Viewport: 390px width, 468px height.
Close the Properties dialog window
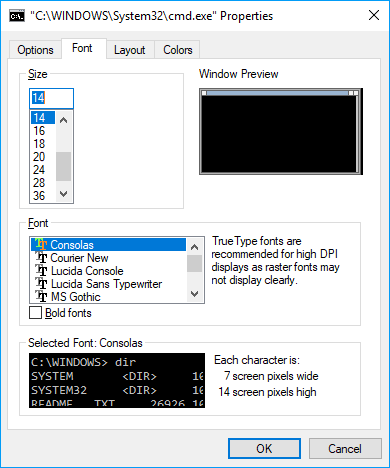374,15
